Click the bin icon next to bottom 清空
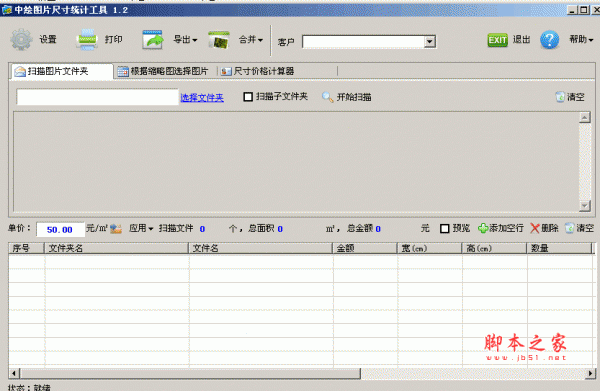 click(x=569, y=228)
